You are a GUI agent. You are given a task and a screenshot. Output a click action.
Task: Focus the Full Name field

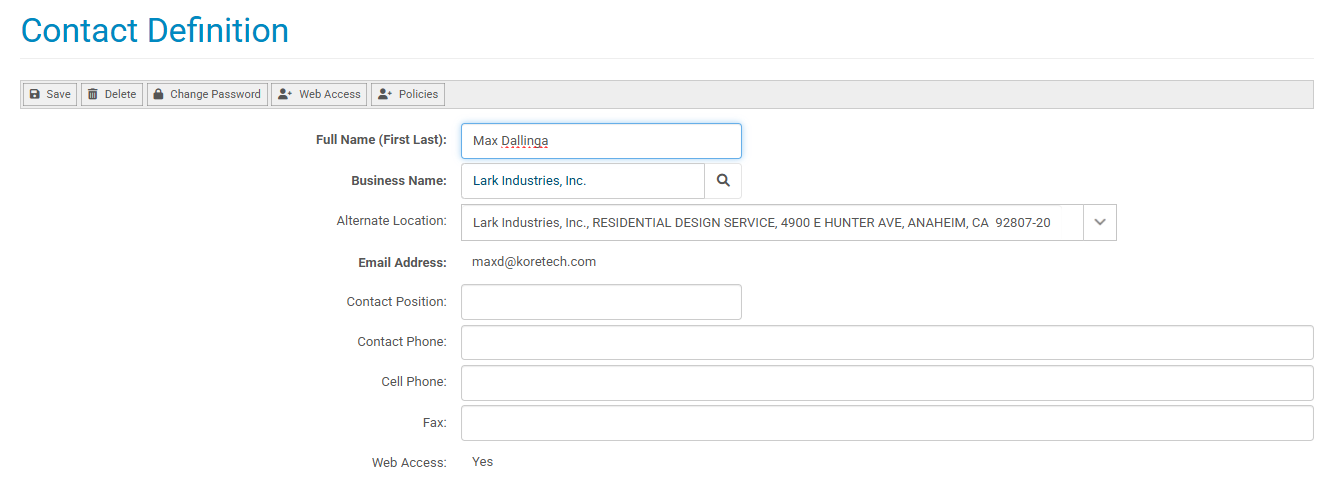pos(601,141)
